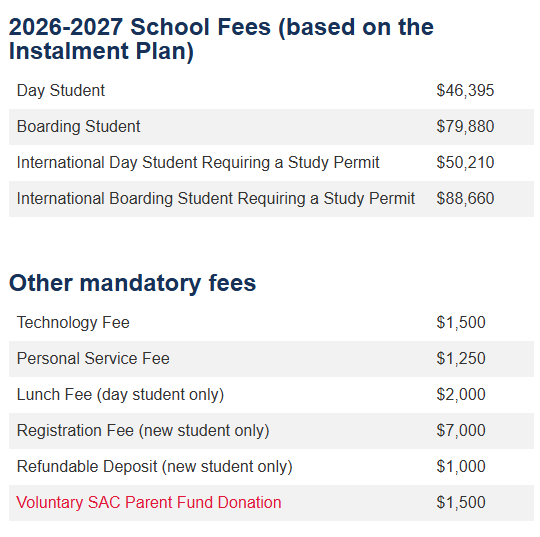Click the International Day Student Requiring a Study Permit text
540x537 pixels.
pyautogui.click(x=198, y=163)
